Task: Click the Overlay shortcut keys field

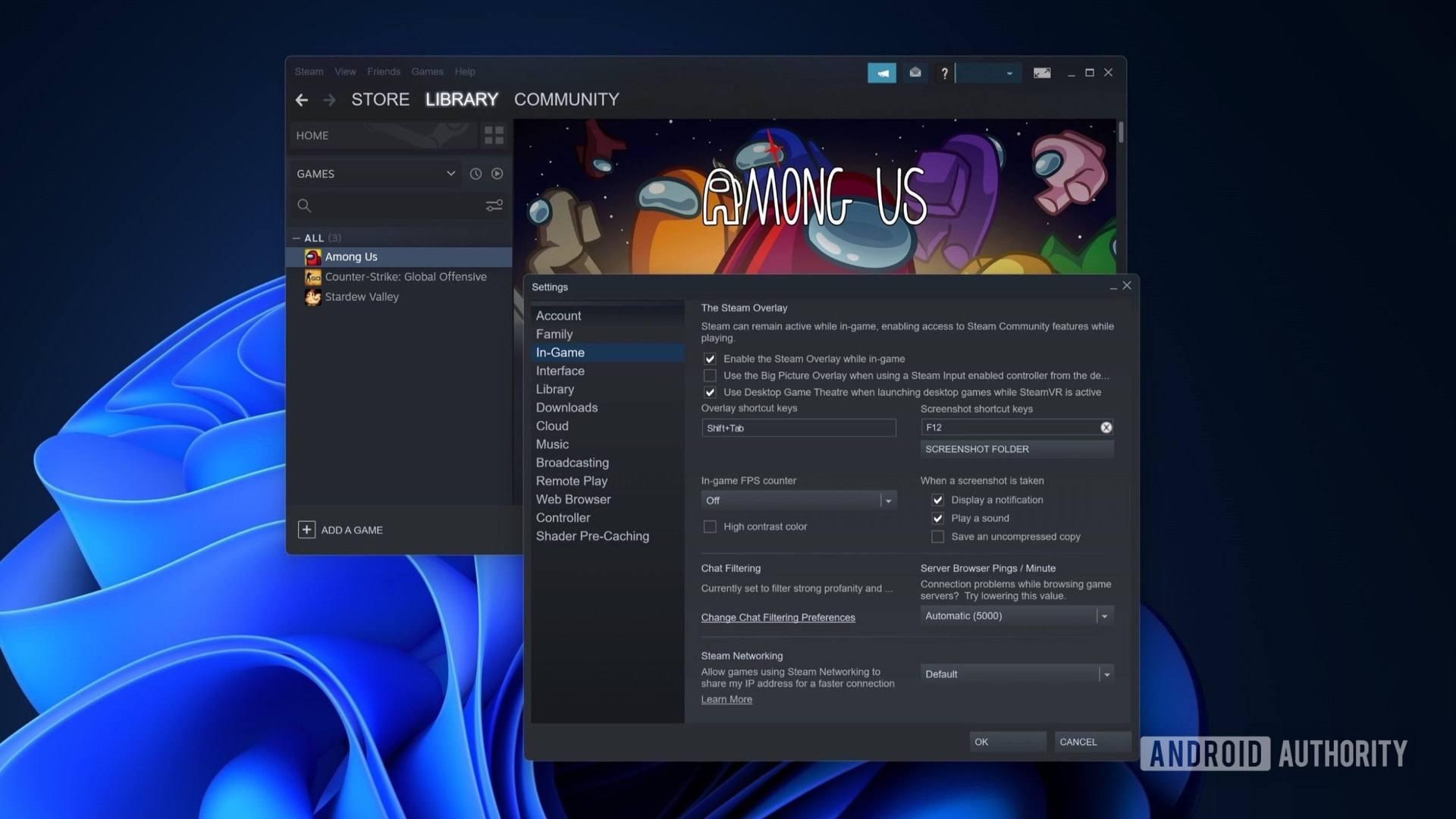Action: click(798, 428)
